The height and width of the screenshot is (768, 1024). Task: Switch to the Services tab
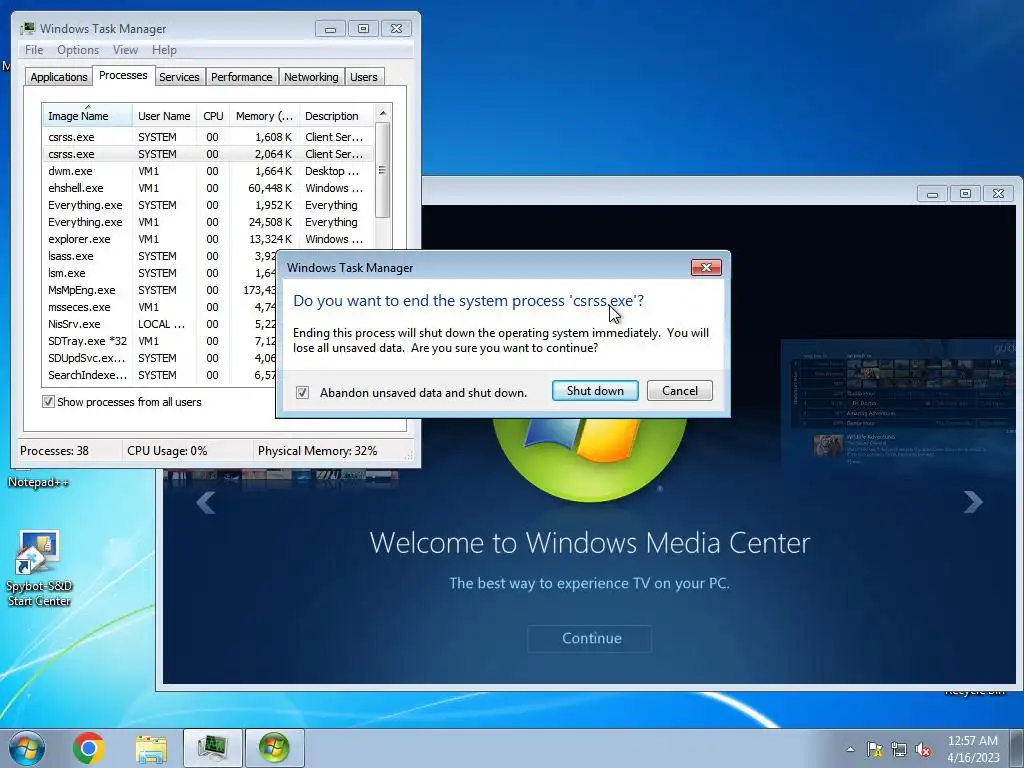tap(179, 77)
